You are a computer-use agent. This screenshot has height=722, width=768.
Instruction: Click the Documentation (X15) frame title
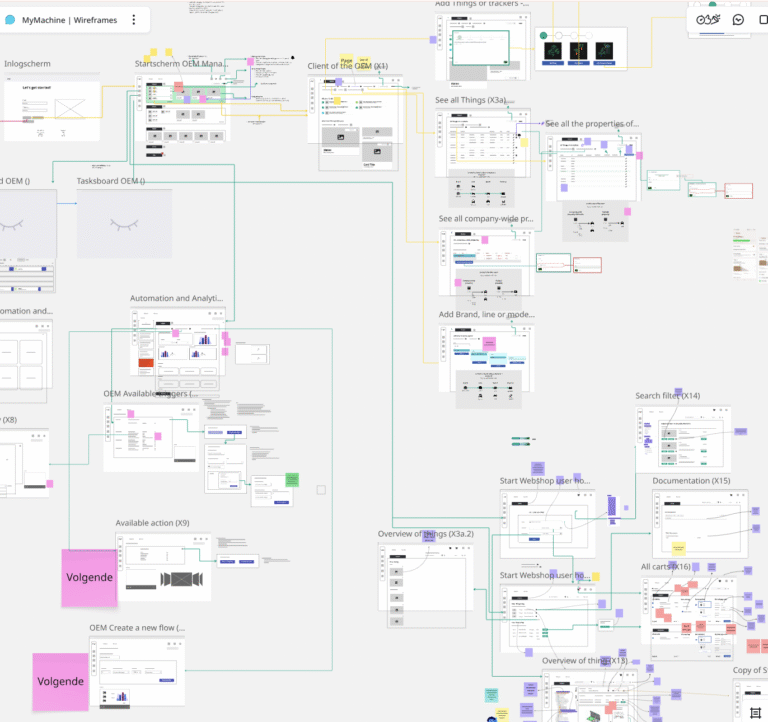(x=692, y=481)
